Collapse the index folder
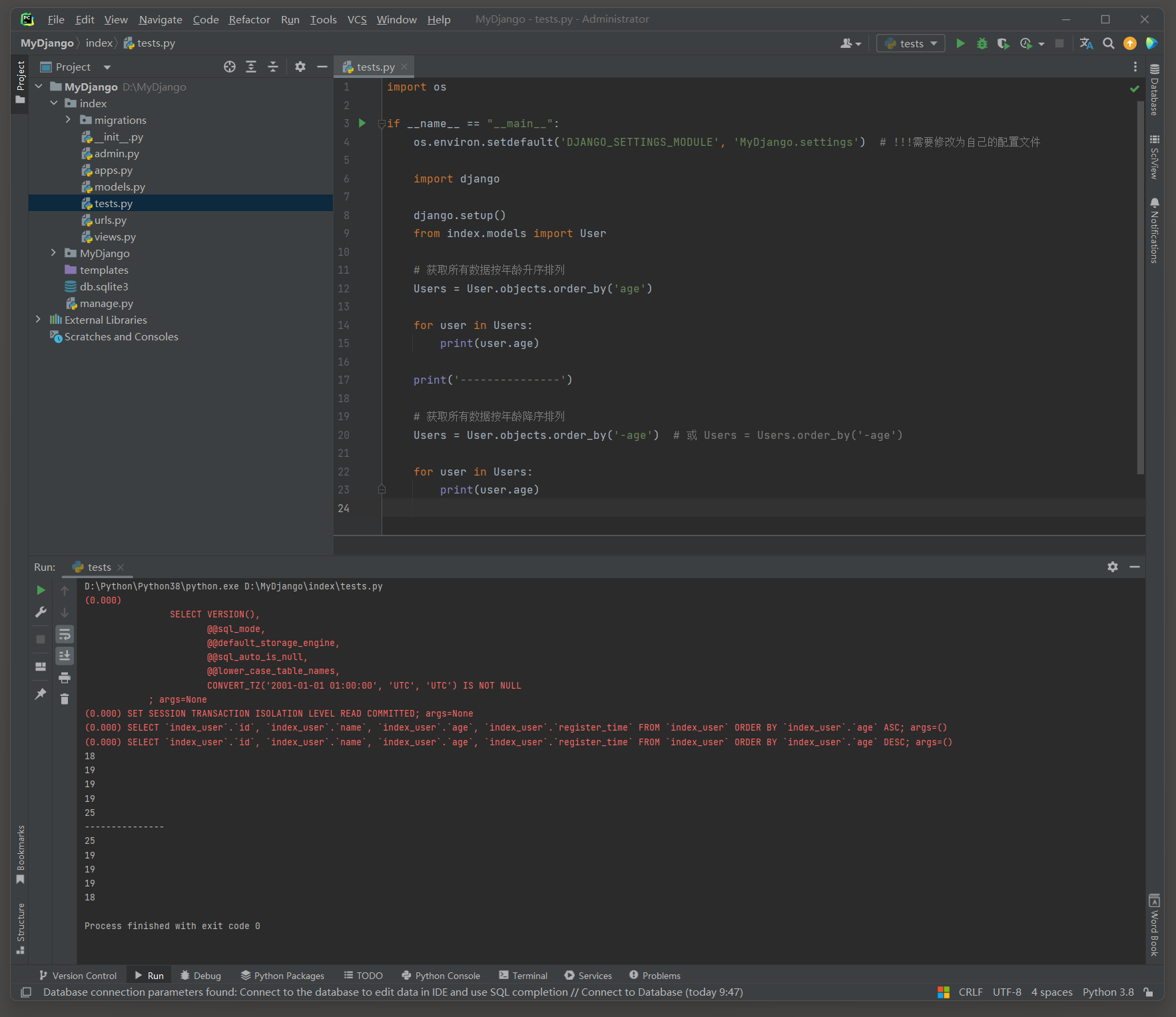1176x1017 pixels. tap(54, 103)
